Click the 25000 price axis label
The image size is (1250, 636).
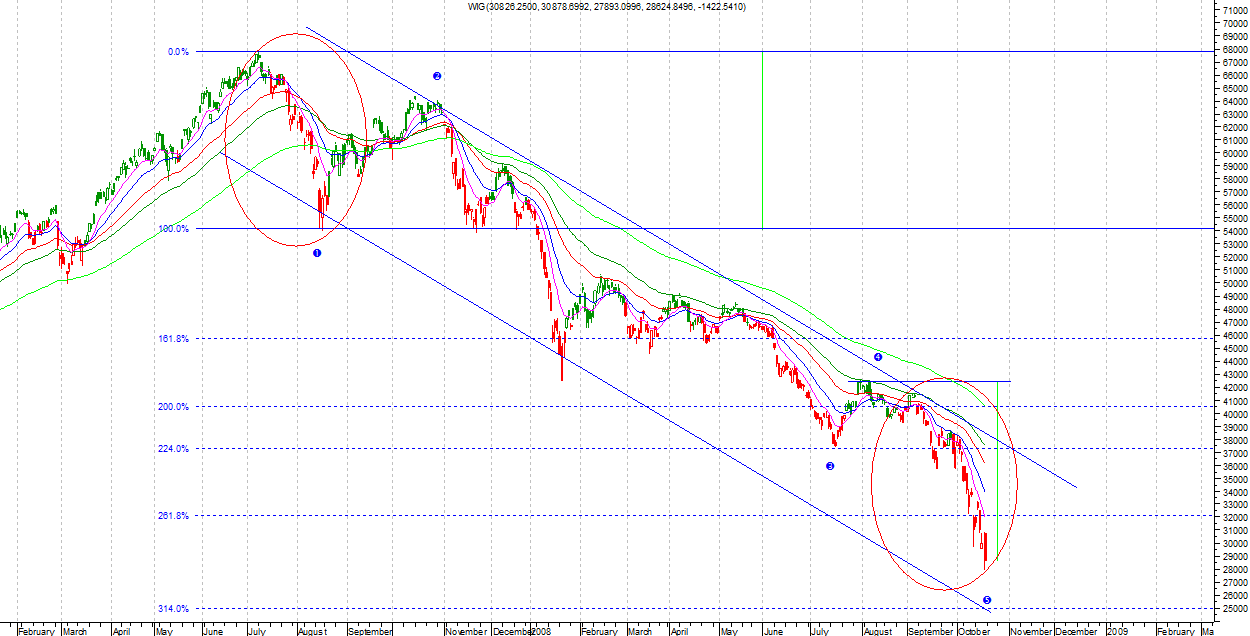[1233, 608]
